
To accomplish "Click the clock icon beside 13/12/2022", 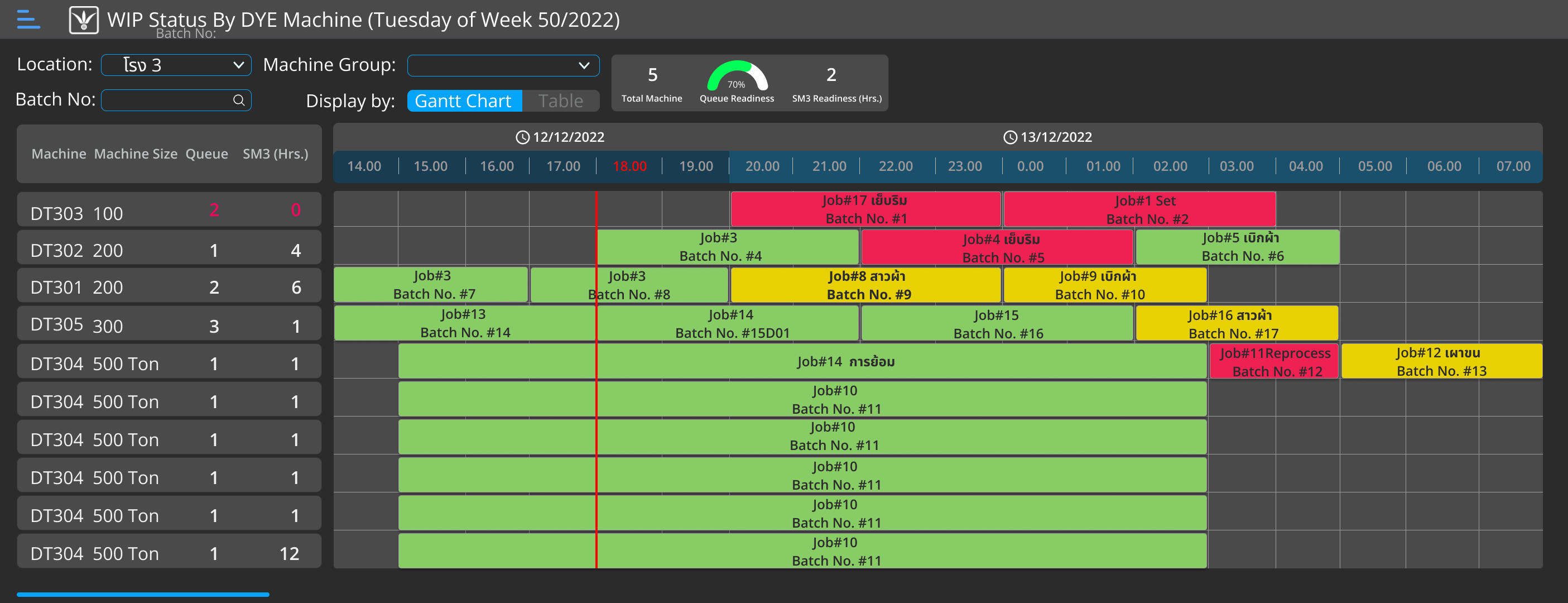I will [1010, 138].
